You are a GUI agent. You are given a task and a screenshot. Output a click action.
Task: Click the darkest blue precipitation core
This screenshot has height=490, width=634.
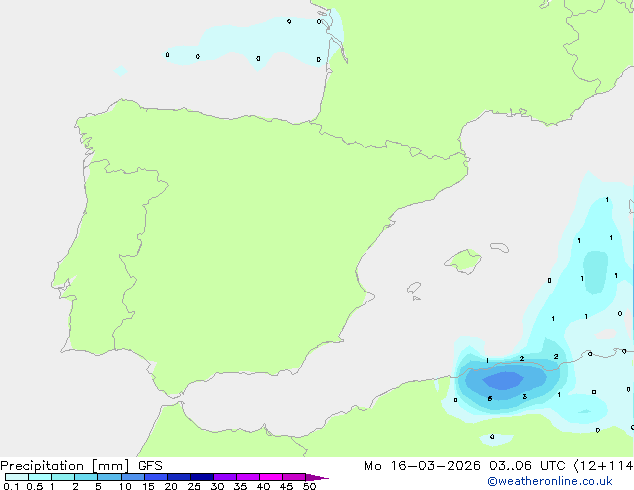coord(503,380)
